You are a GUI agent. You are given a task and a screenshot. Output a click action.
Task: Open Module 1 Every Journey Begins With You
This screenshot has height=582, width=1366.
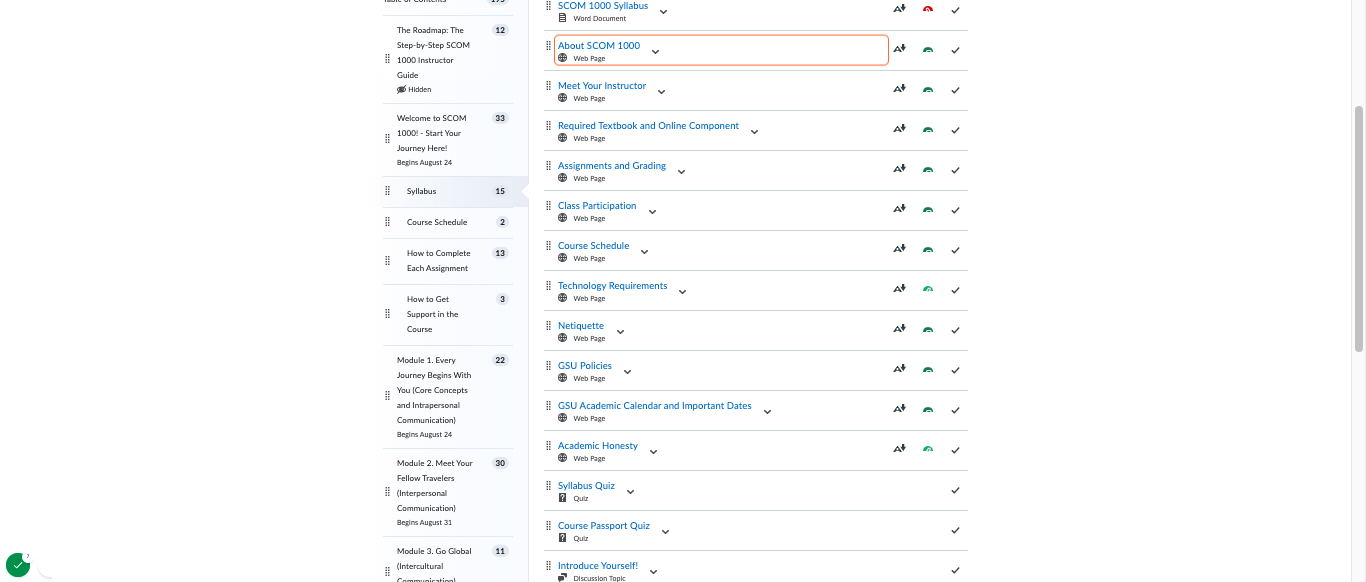click(434, 390)
